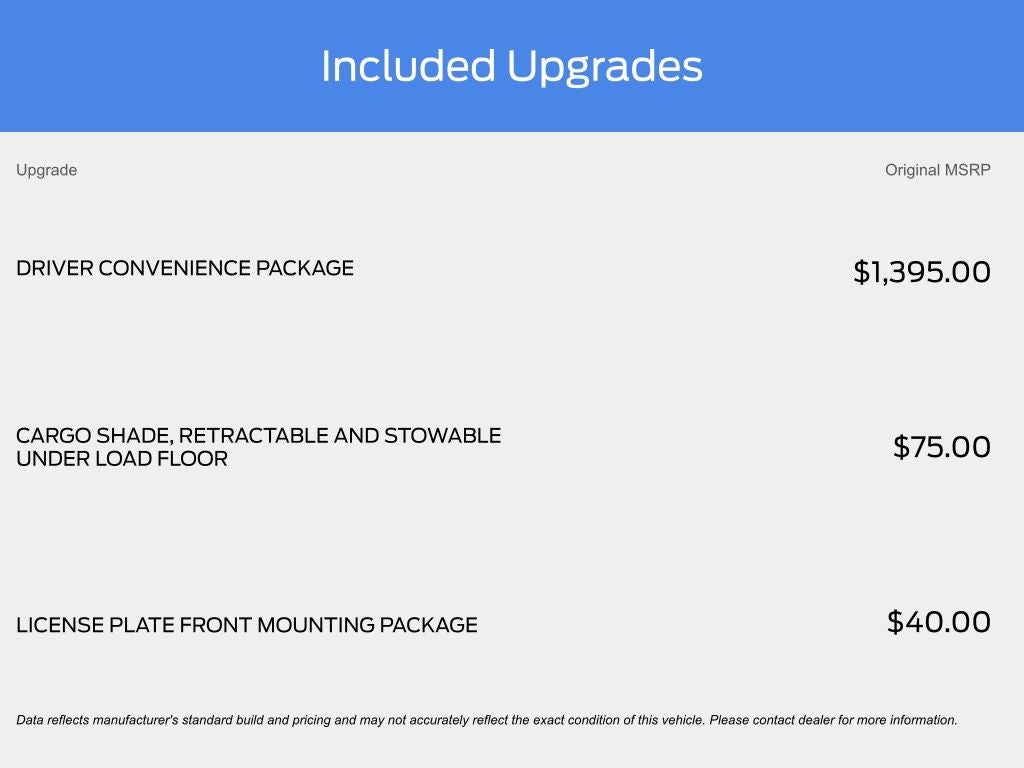This screenshot has width=1024, height=768.
Task: Click the word "Upgrades" in the header
Action: click(x=604, y=67)
